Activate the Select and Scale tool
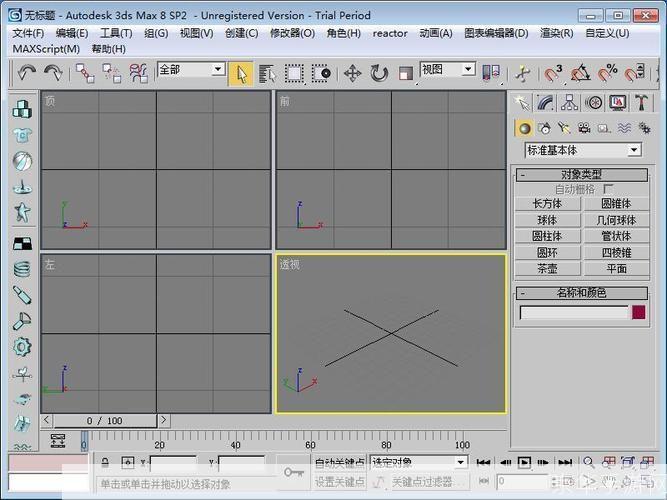This screenshot has width=667, height=500. 406,74
